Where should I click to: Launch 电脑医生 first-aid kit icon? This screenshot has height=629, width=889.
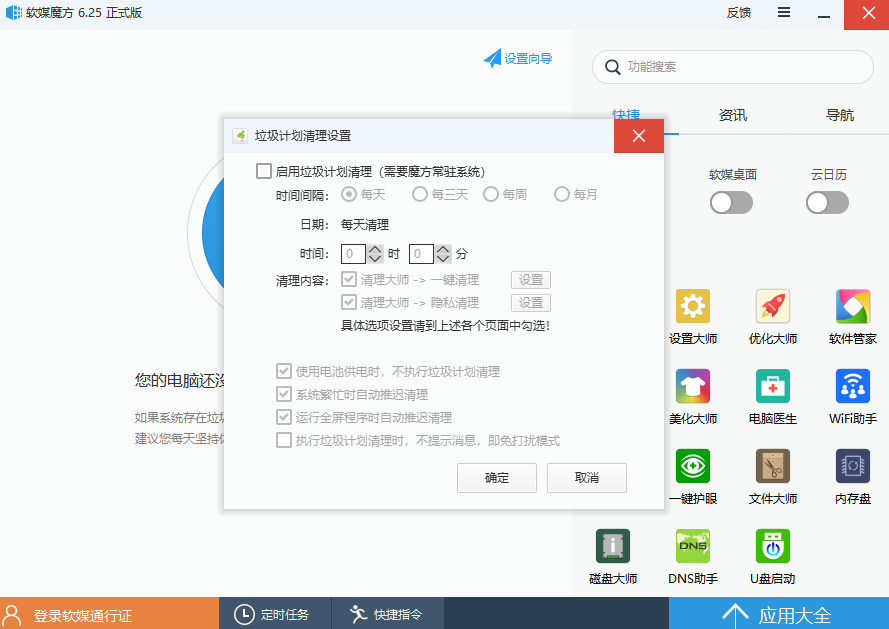(773, 386)
